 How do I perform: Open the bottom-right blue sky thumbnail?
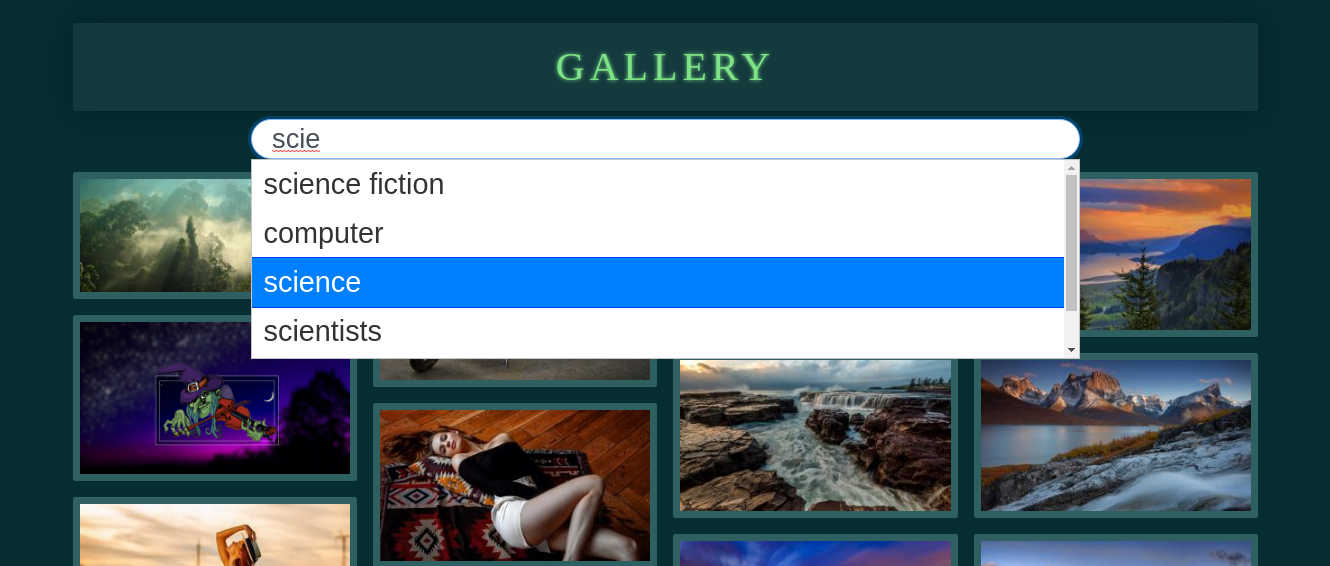1116,553
